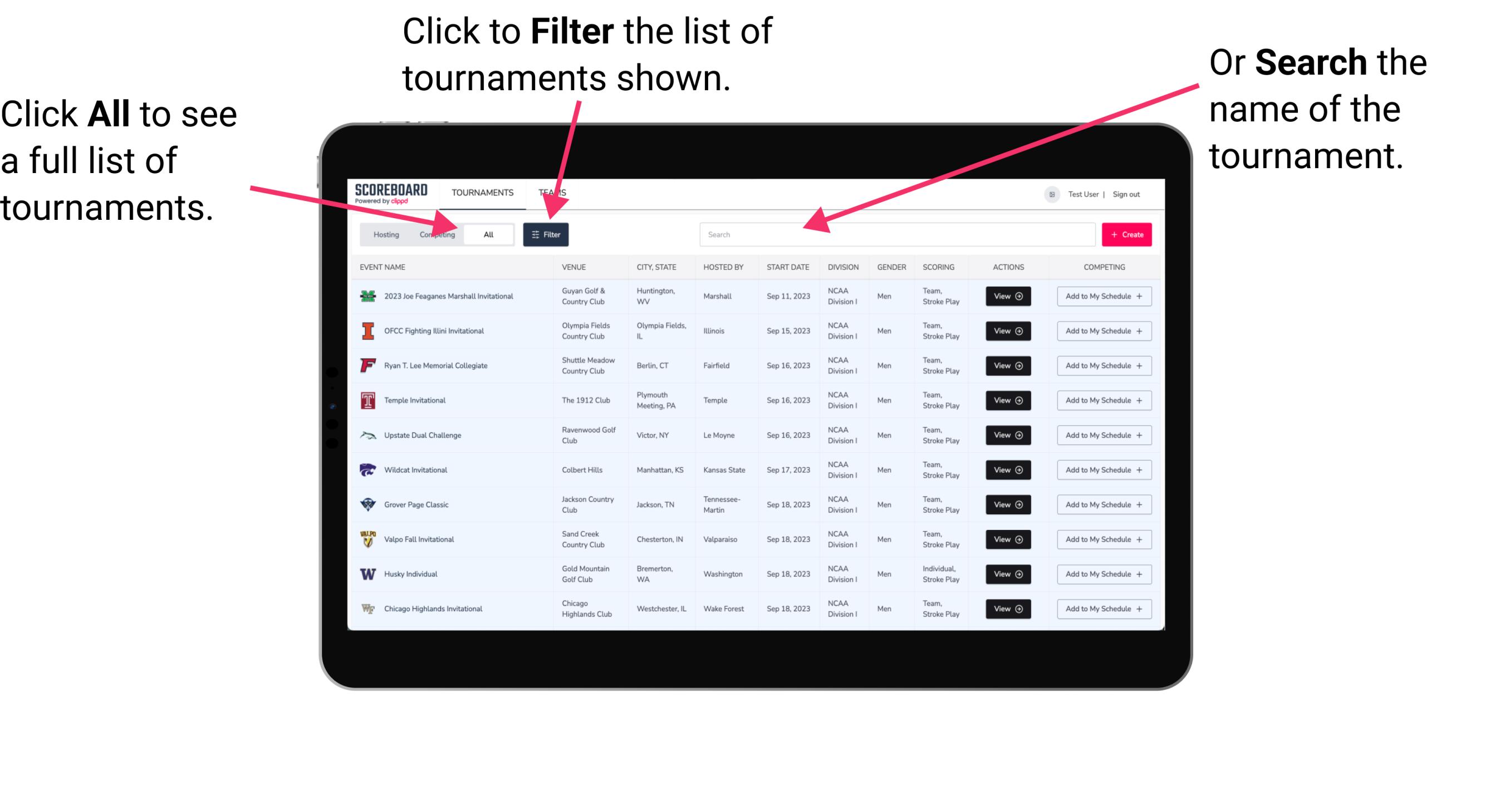
Task: Open the Filter options panel
Action: tap(546, 234)
